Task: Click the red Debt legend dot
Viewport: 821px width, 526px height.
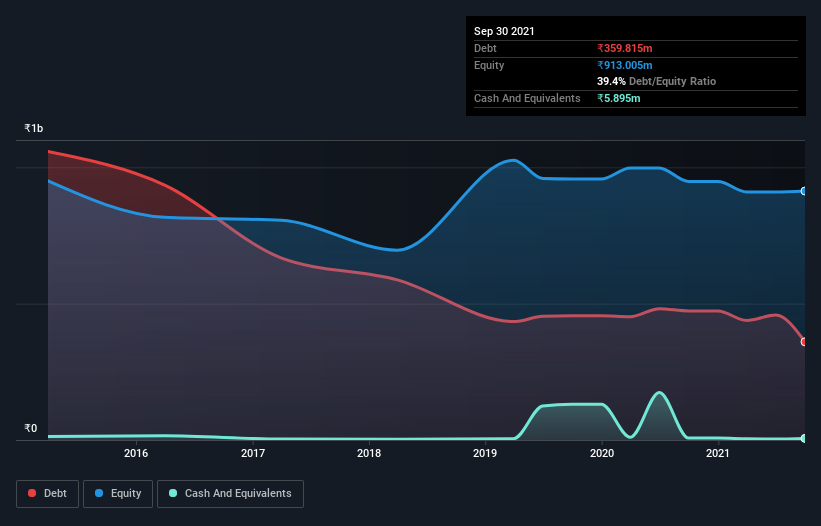Action: pos(32,493)
